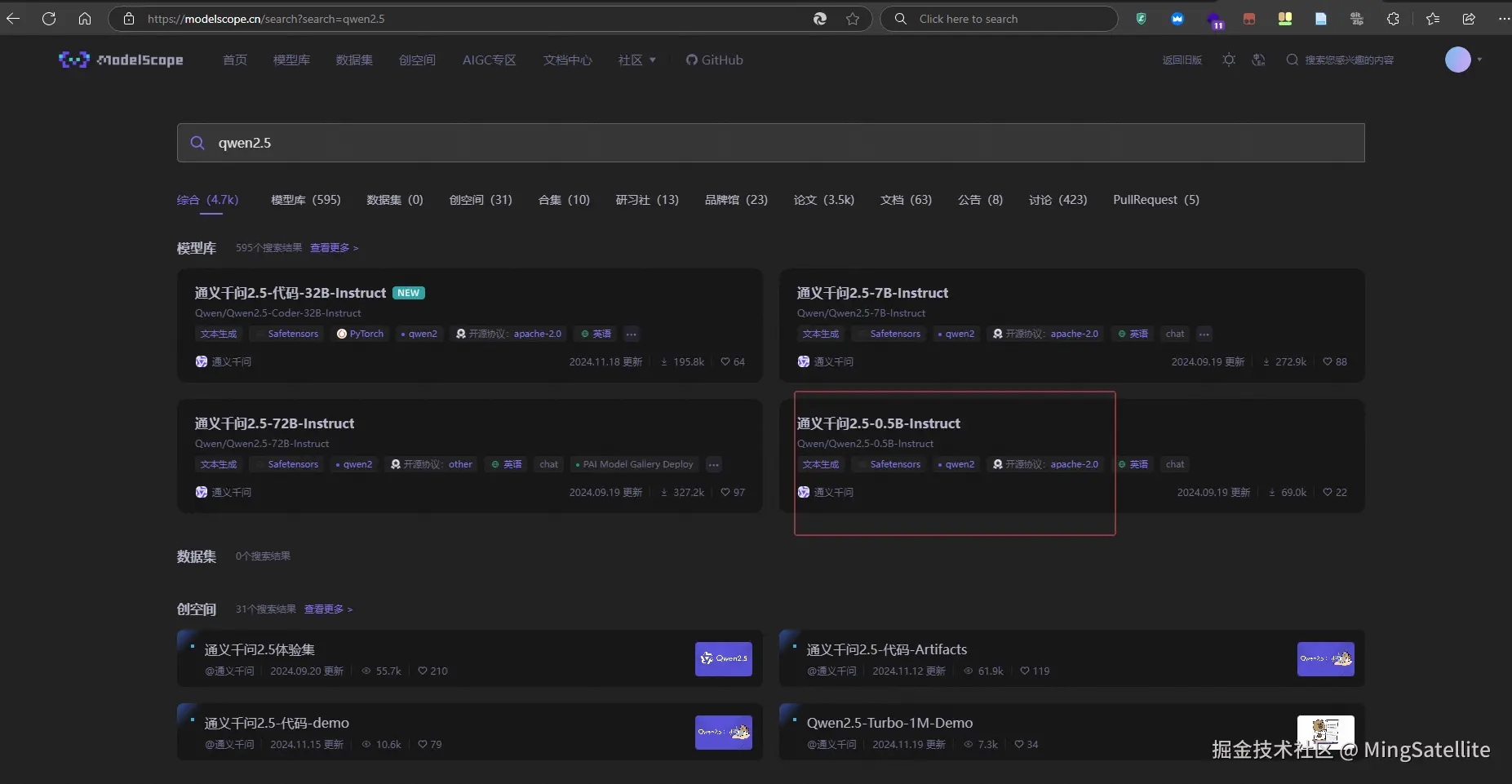
Task: Open the browser Favorites list icon
Action: [1433, 19]
